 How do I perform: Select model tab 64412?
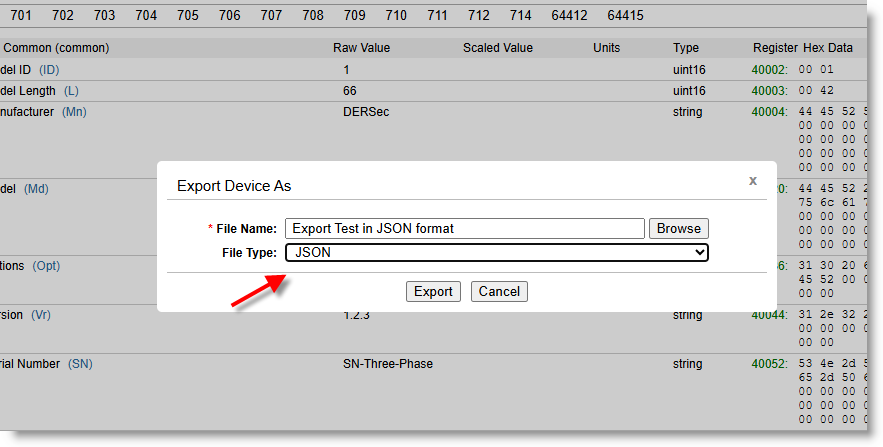569,15
